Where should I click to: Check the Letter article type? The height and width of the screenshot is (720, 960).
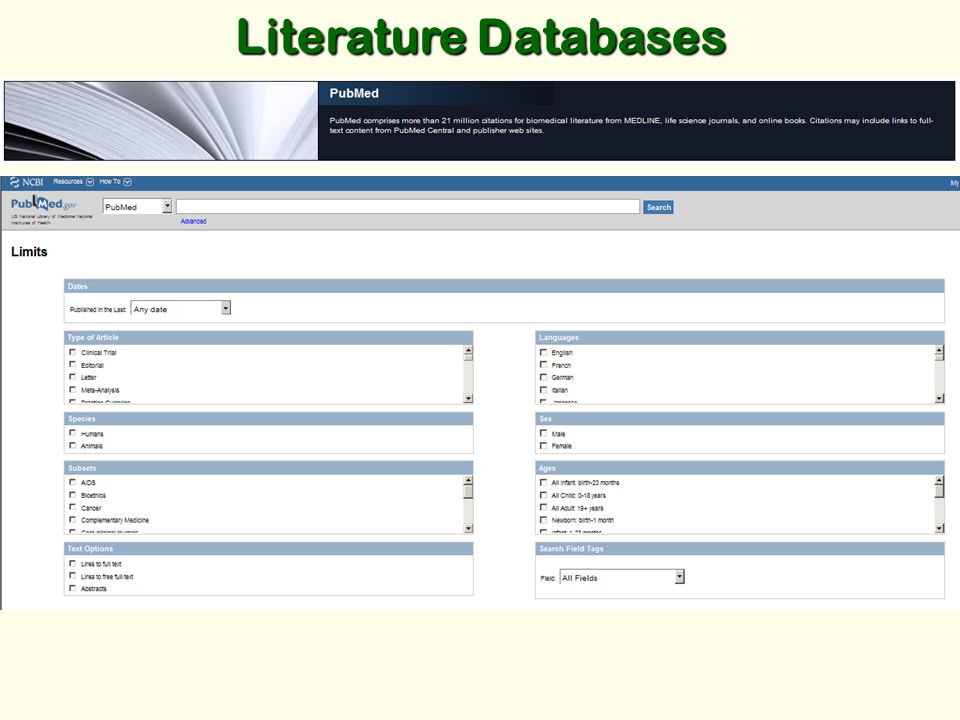point(73,377)
